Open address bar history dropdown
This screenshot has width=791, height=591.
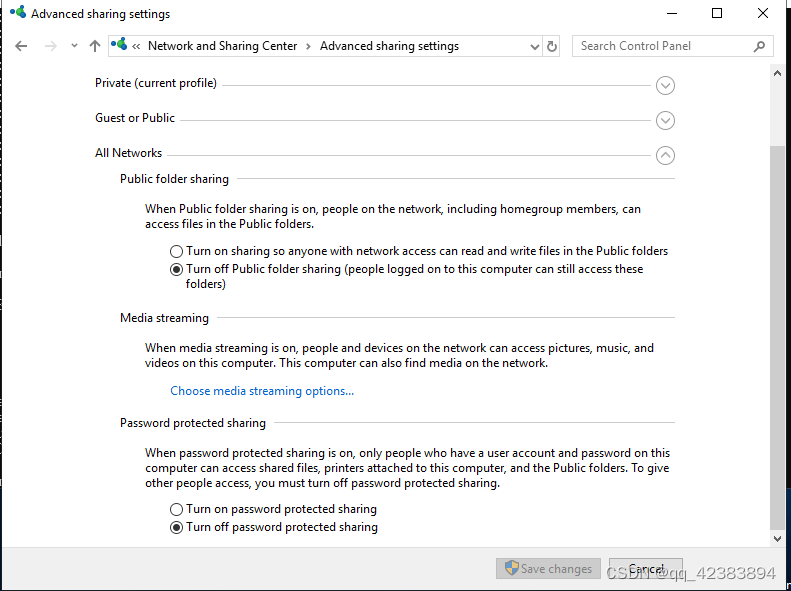pos(535,47)
